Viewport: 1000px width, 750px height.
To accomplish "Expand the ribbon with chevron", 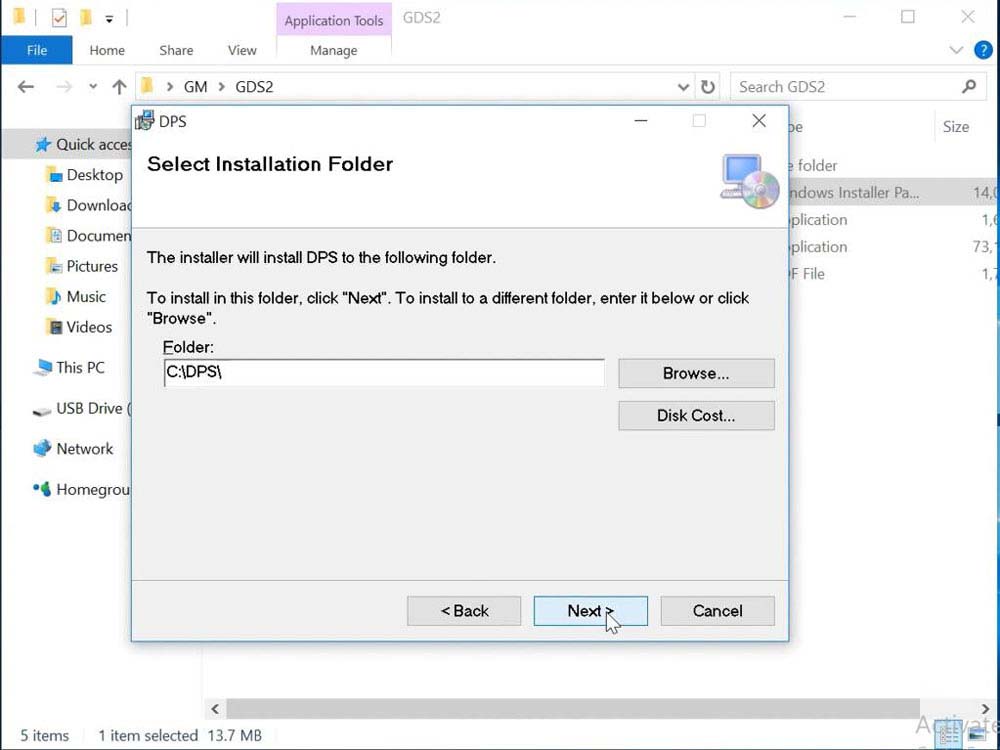I will click(956, 50).
